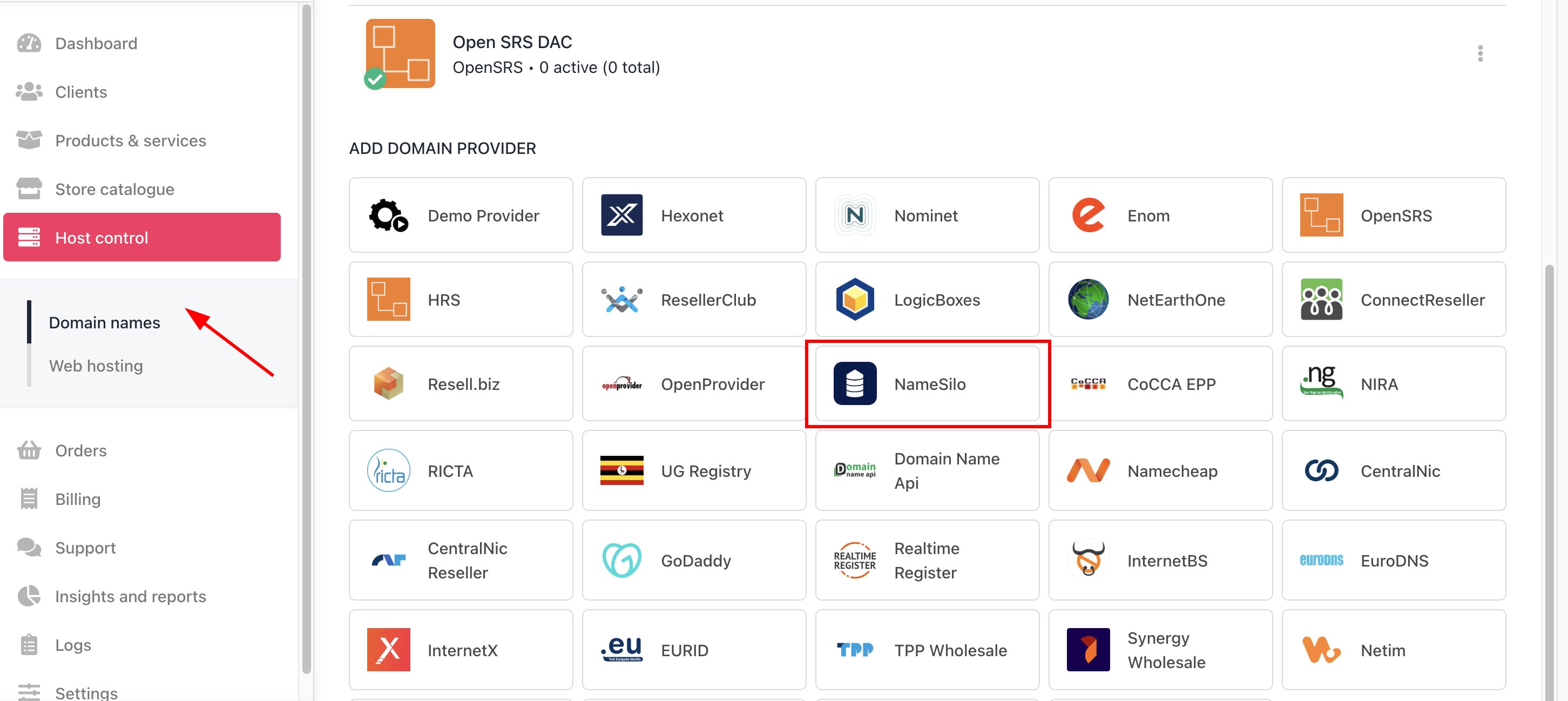Click Open SRS DAC provider logo
This screenshot has width=1568, height=701.
pyautogui.click(x=400, y=54)
